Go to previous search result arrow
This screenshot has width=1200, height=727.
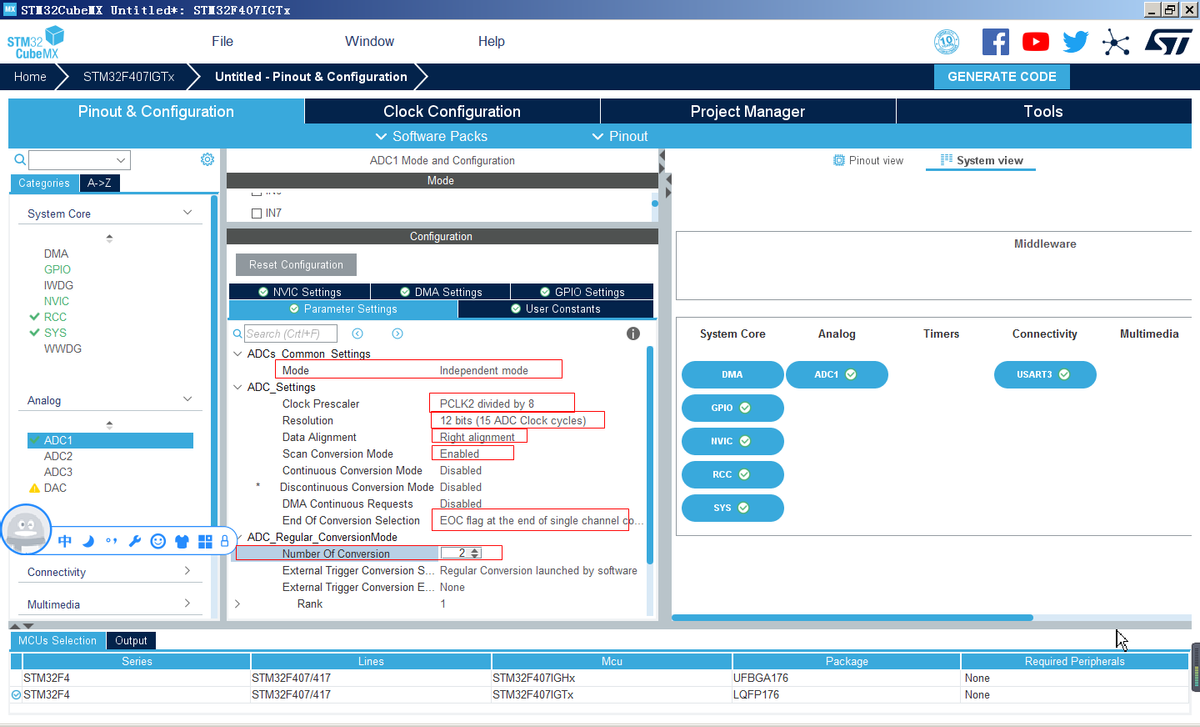point(357,333)
